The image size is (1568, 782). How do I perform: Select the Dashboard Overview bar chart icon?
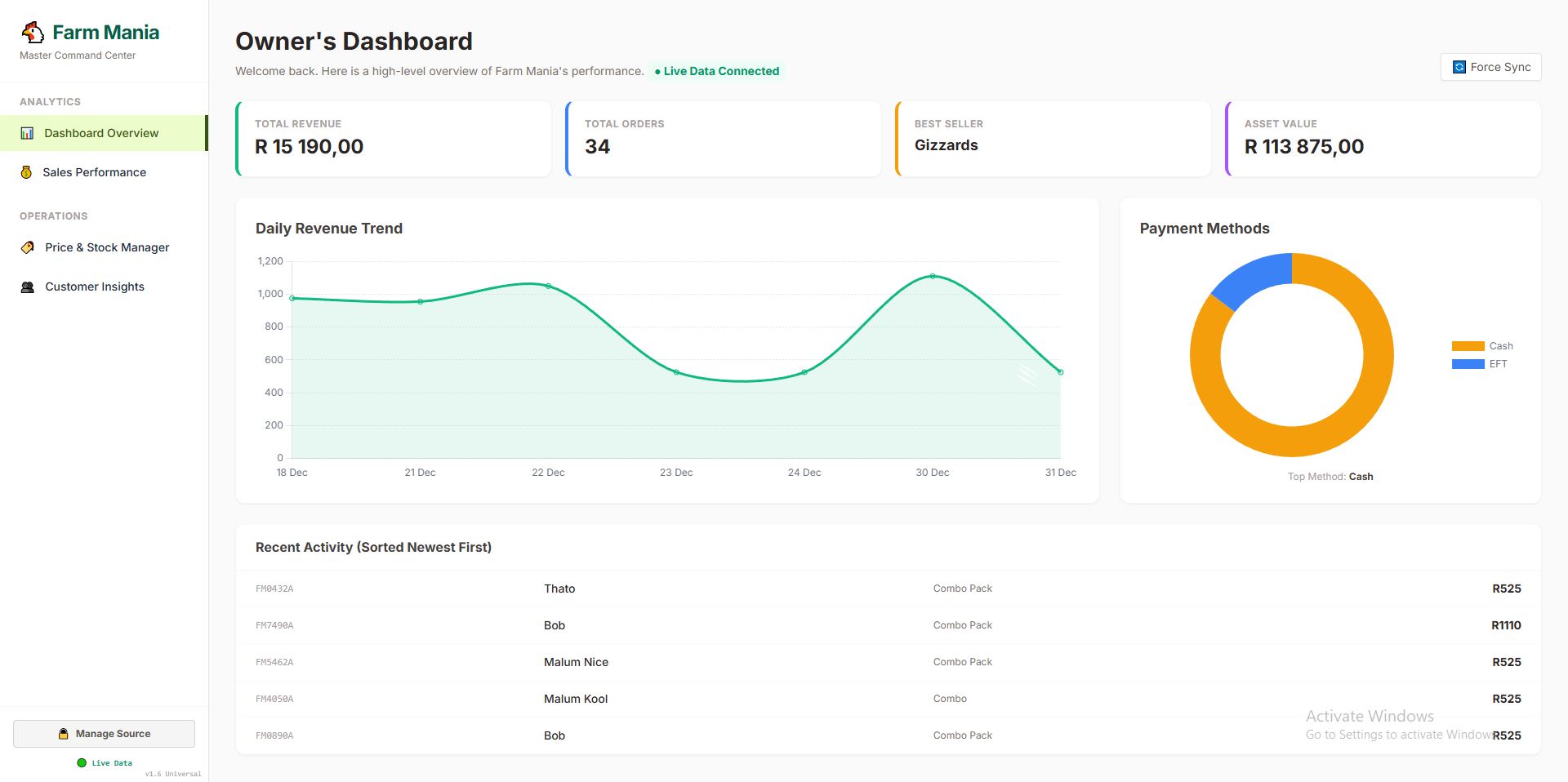tap(27, 132)
